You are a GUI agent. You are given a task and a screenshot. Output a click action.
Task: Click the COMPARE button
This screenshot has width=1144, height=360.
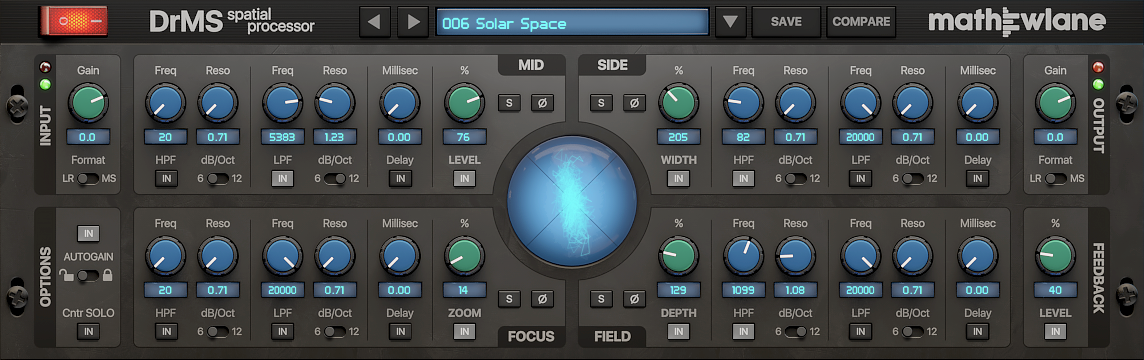(x=861, y=22)
